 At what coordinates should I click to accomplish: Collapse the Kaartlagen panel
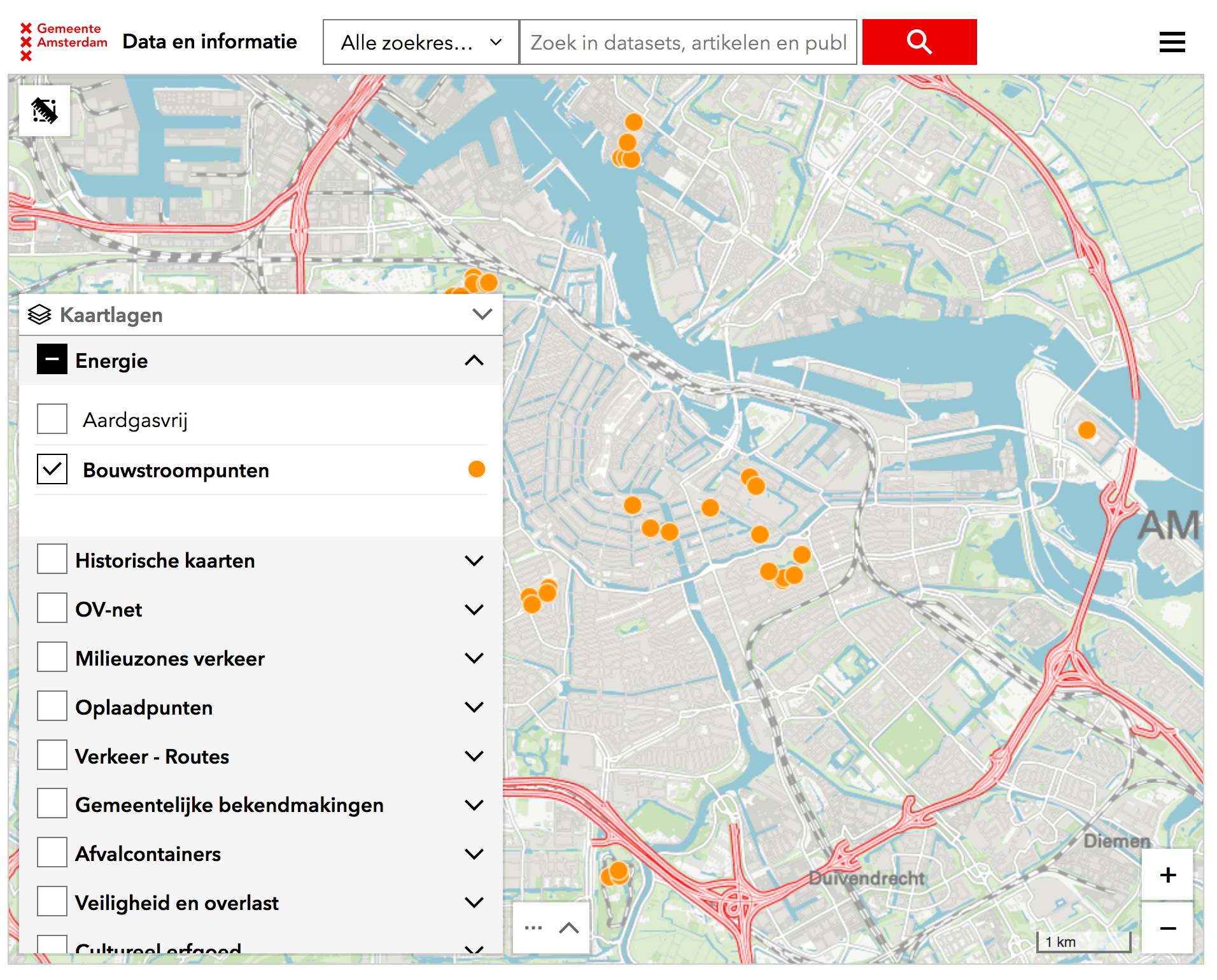point(481,314)
